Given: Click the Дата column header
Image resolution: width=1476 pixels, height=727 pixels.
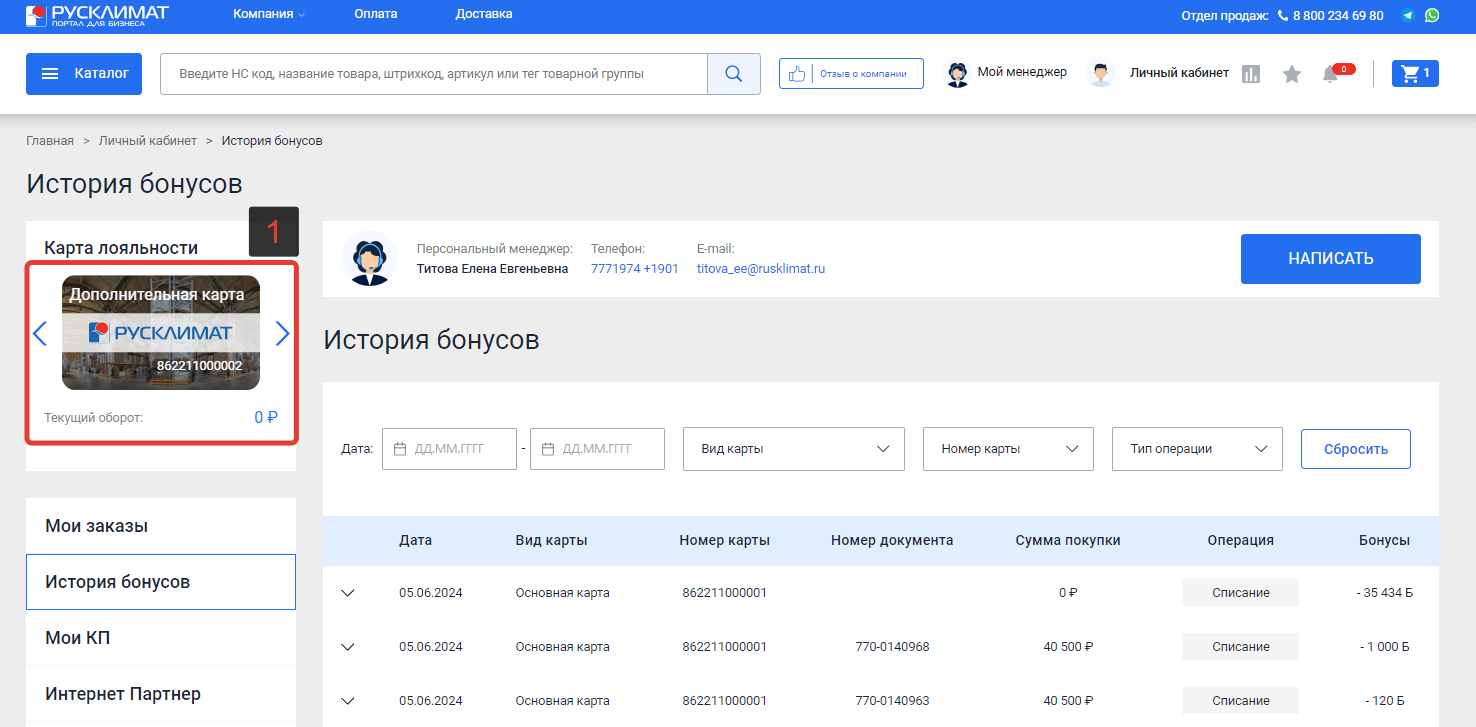Looking at the screenshot, I should click(415, 540).
